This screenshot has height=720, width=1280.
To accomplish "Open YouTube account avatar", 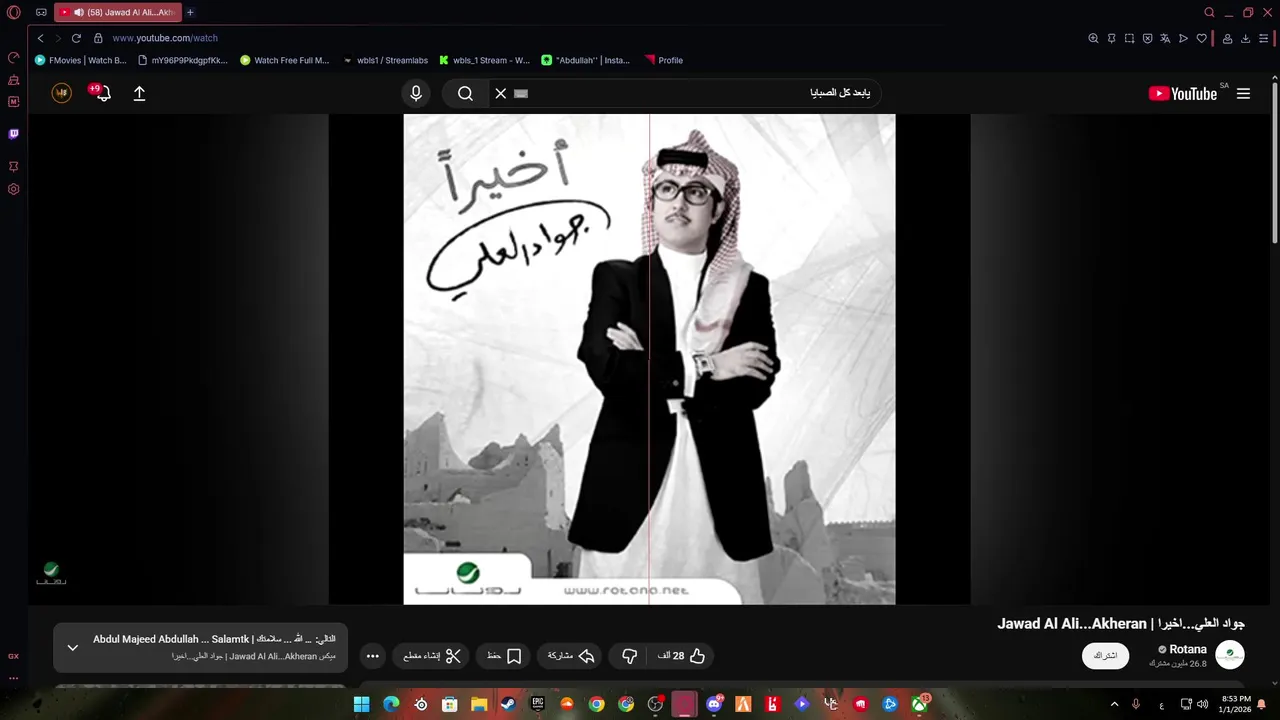I will [x=62, y=93].
